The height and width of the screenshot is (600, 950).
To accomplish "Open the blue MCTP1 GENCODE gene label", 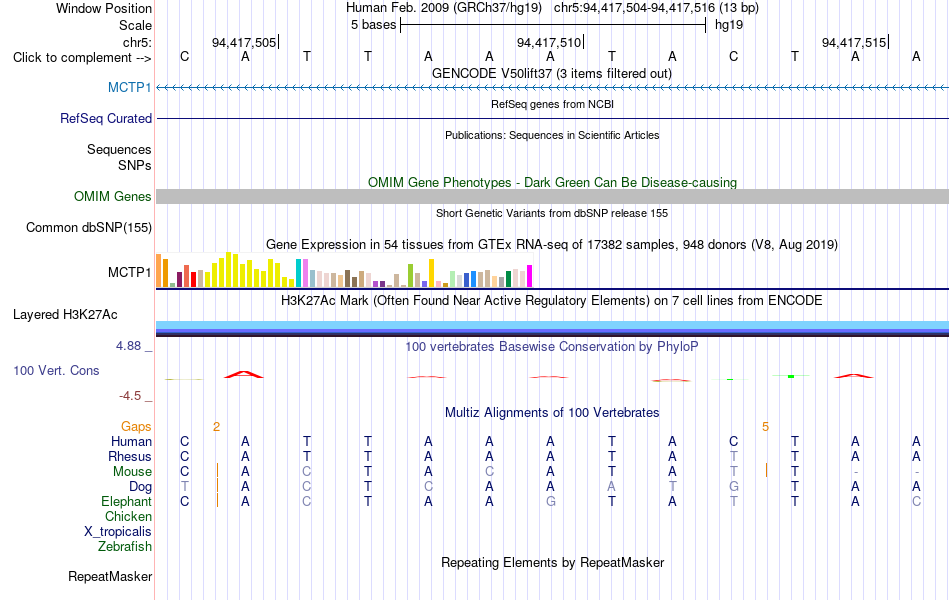I will click(x=130, y=87).
